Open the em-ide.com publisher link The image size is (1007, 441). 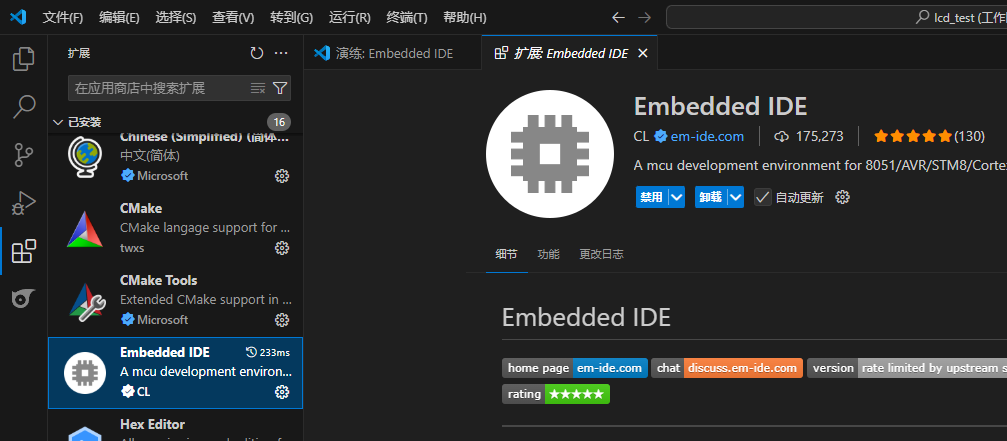[707, 136]
